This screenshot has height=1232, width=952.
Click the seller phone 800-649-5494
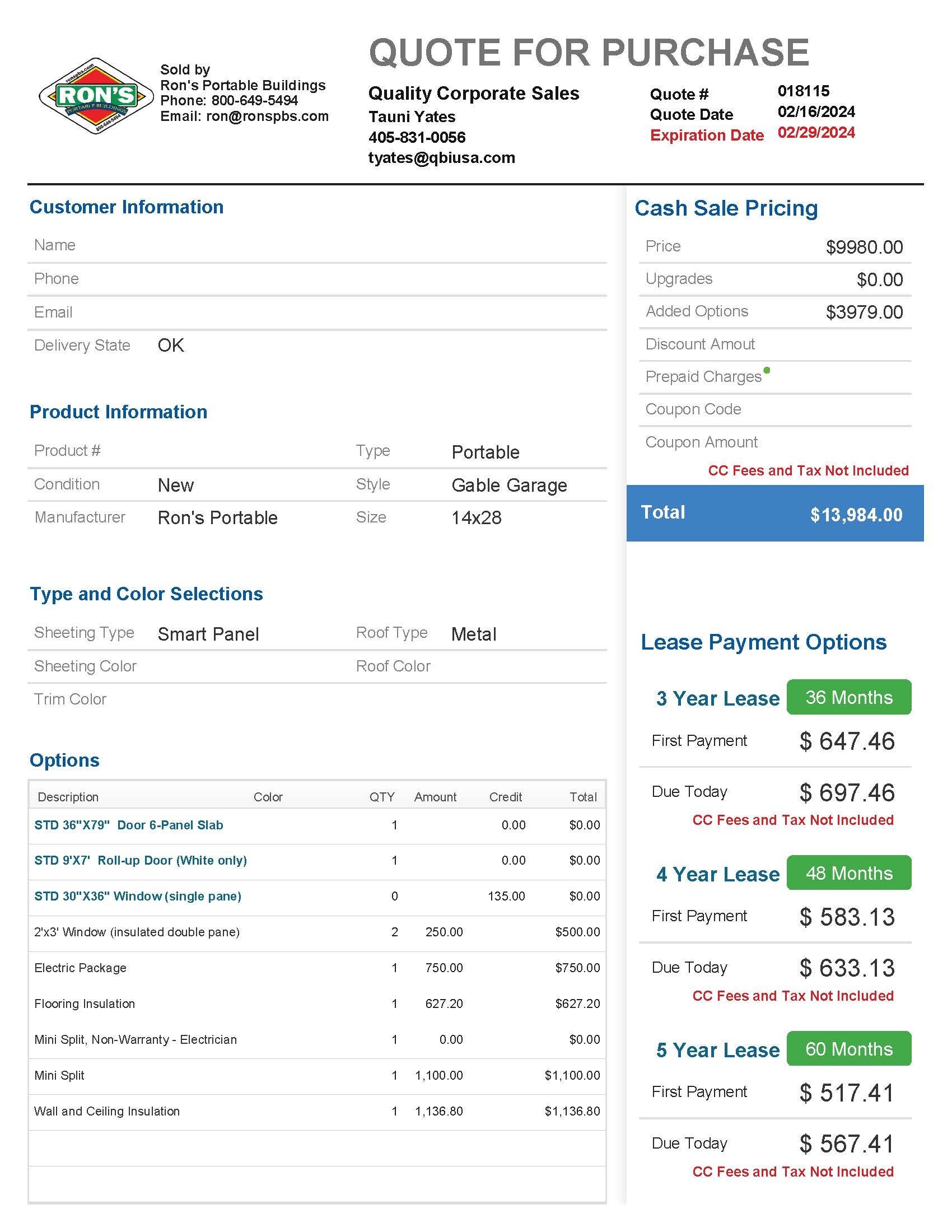click(255, 100)
